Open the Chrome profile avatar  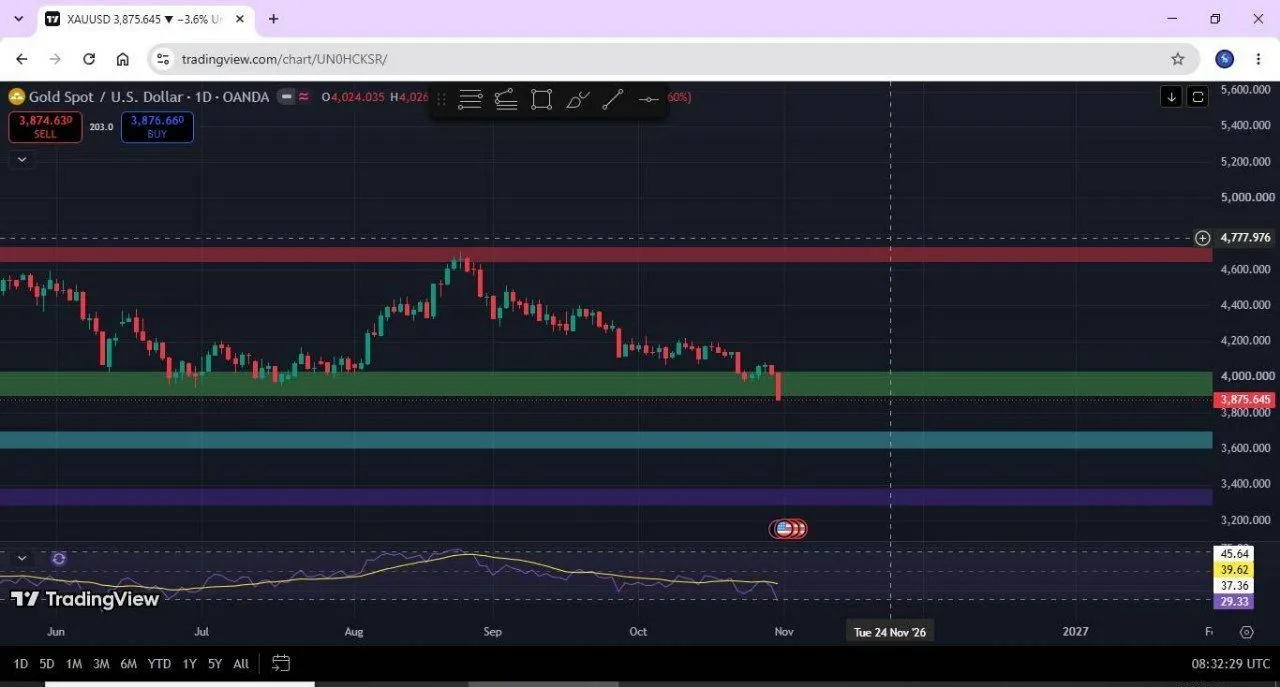[x=1225, y=59]
